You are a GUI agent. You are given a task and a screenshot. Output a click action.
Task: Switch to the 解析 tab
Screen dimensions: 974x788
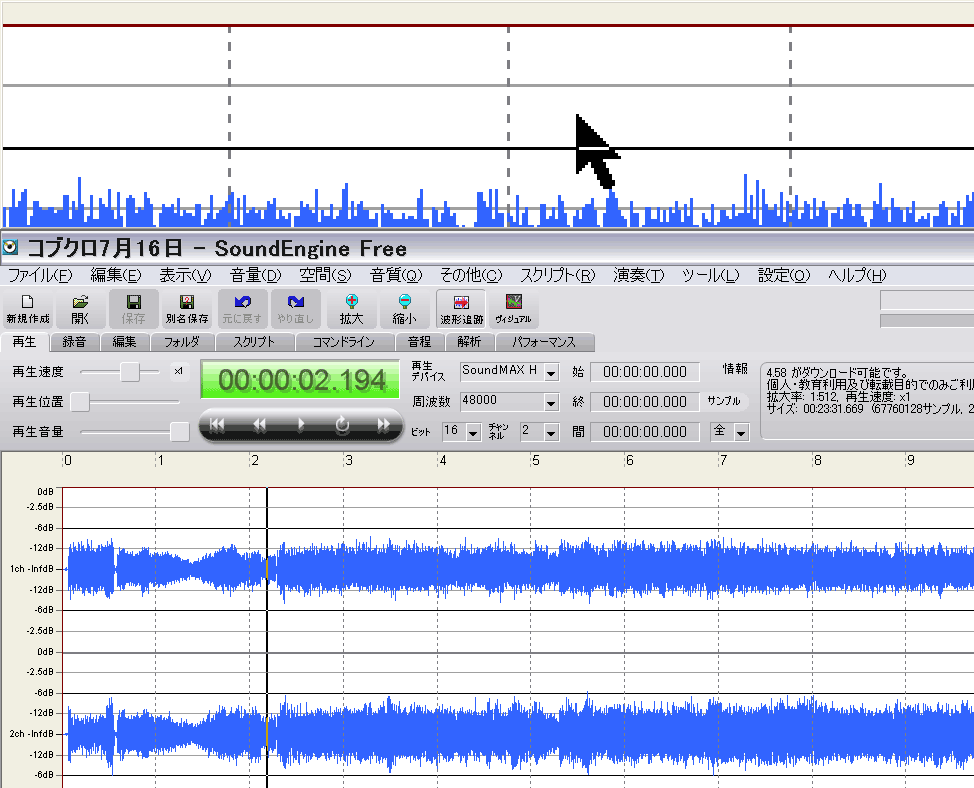tap(470, 342)
